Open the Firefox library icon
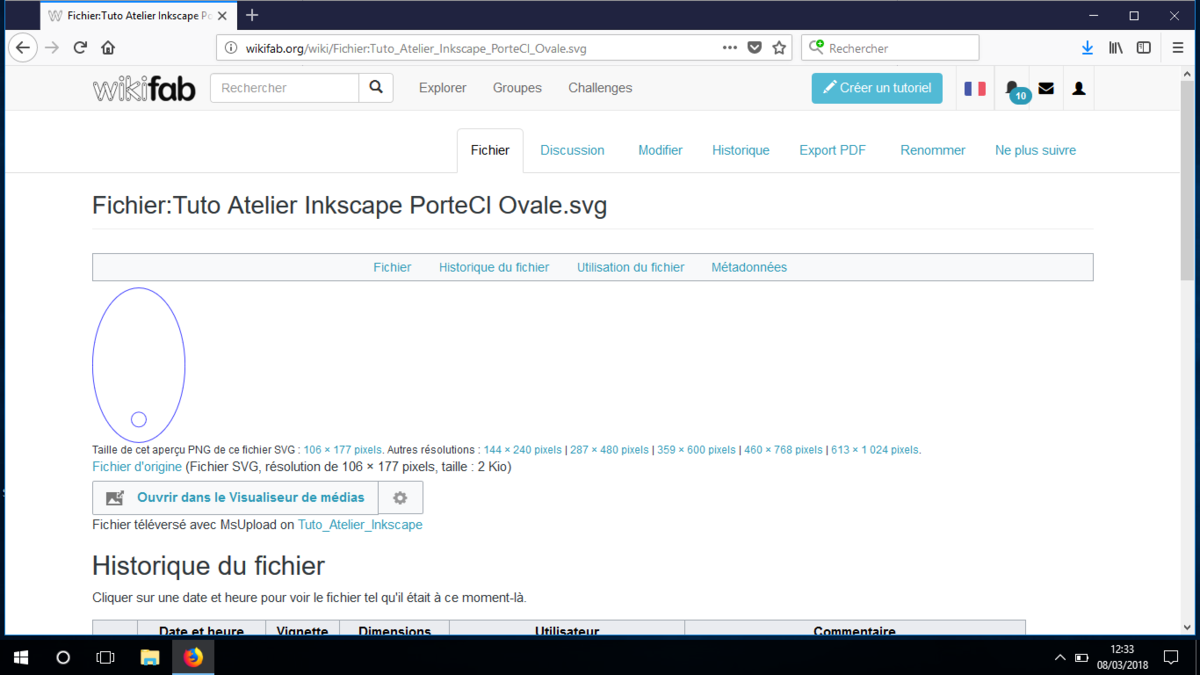 [1116, 47]
